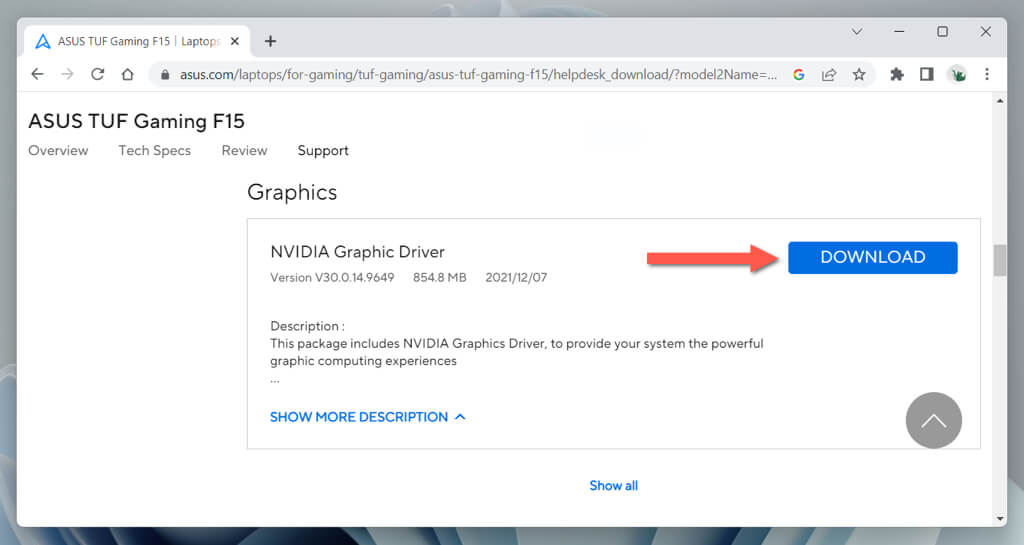Open the Chrome three-dot menu

click(x=987, y=74)
